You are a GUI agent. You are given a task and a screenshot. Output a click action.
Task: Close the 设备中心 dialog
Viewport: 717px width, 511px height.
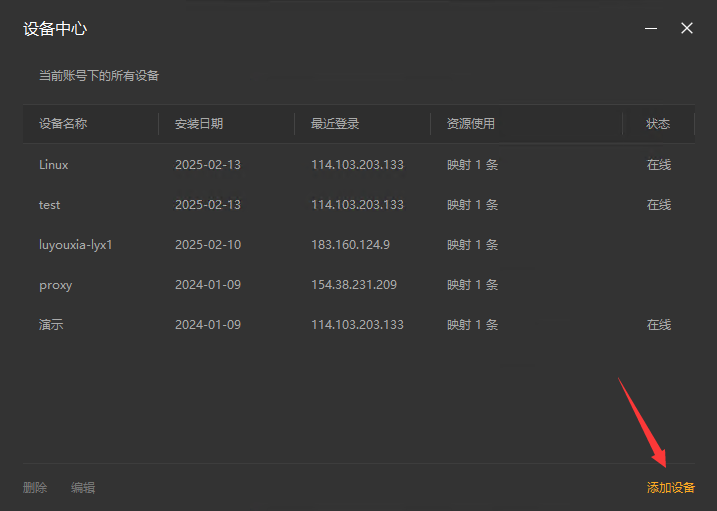tap(687, 28)
